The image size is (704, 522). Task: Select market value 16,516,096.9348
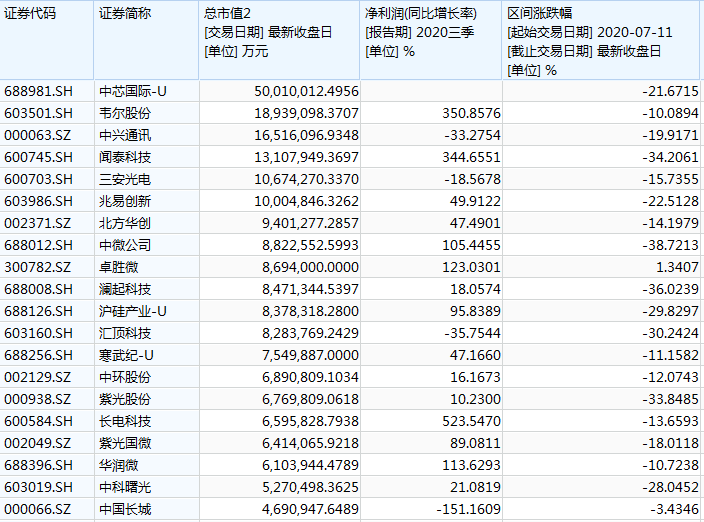click(306, 136)
